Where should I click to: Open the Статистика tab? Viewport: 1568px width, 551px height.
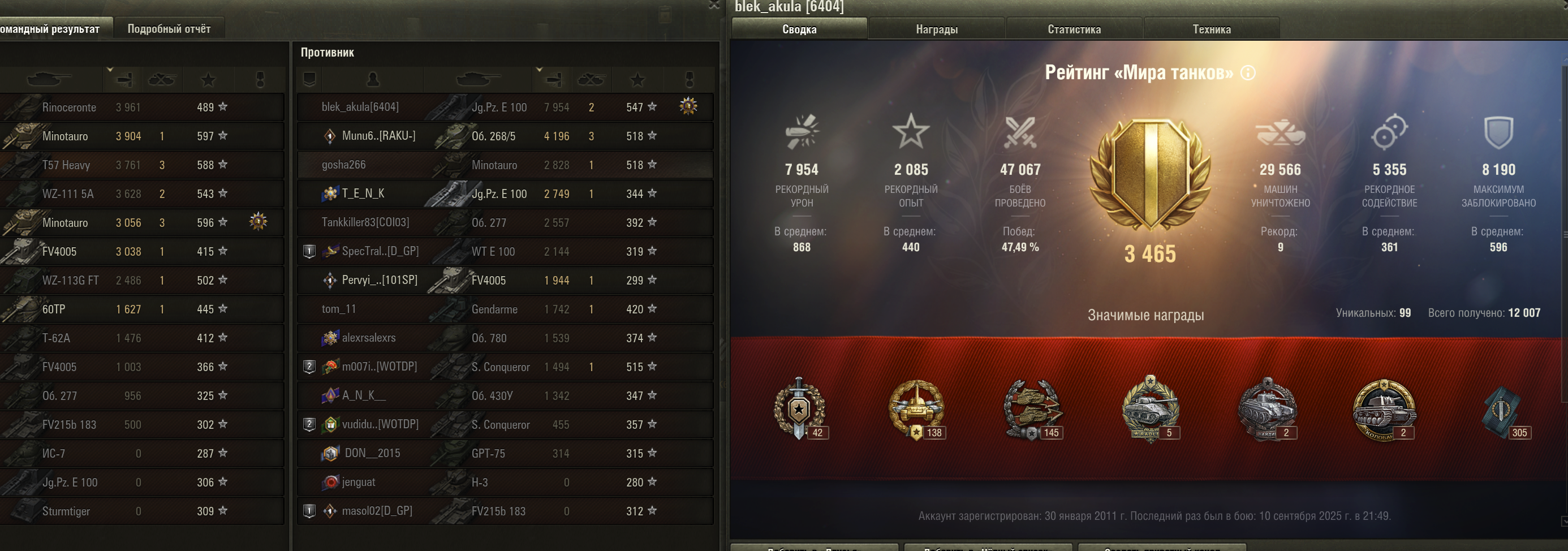pos(1074,29)
